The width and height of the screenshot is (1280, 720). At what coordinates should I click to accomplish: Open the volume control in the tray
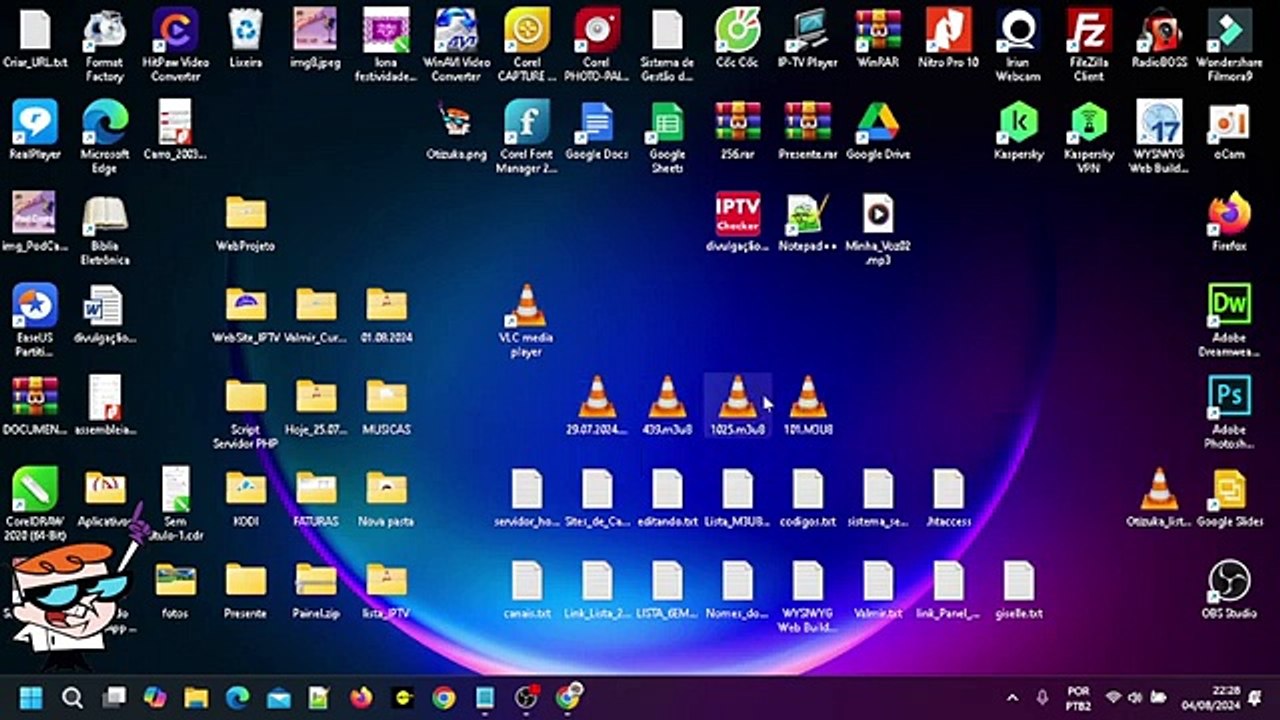tap(1136, 697)
